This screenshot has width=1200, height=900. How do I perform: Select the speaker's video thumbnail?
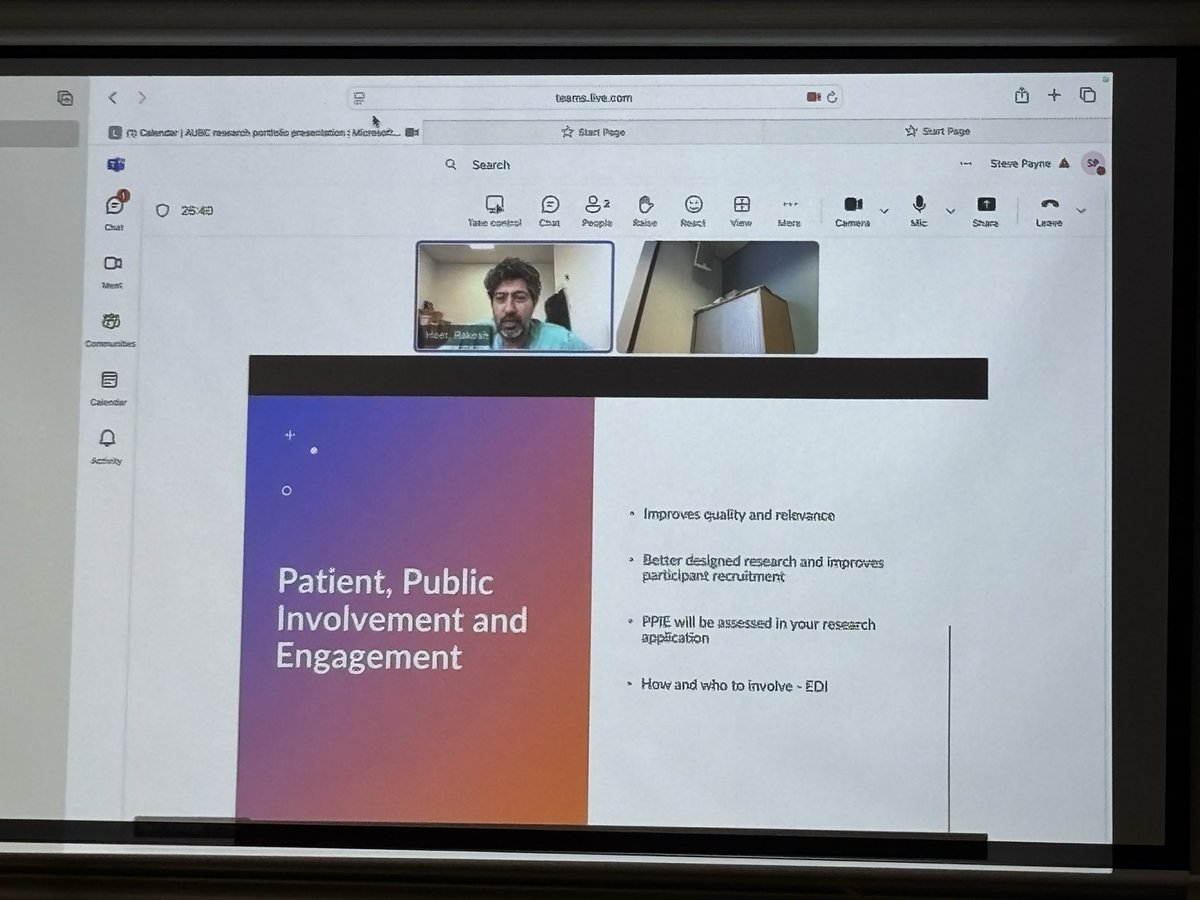coord(514,296)
